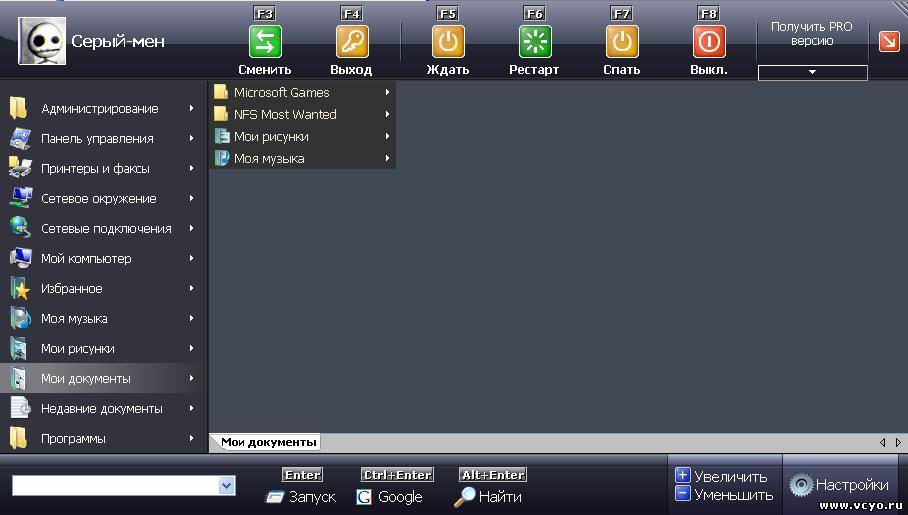Click the Программы folder icon
This screenshot has height=515, width=908.
point(19,438)
